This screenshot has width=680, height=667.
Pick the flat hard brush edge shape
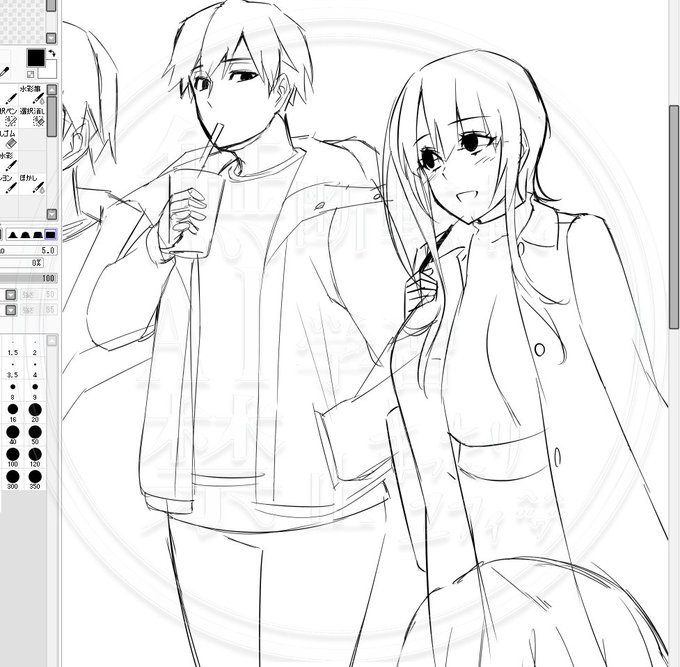point(51,235)
